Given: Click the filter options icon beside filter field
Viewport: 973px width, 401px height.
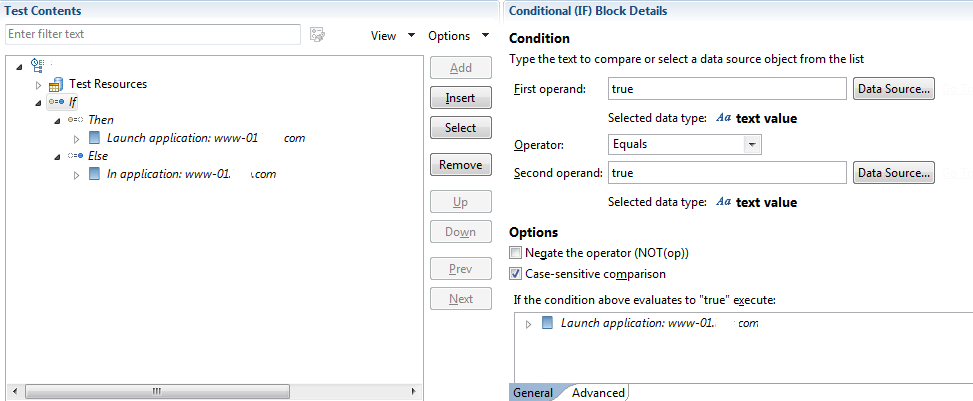Looking at the screenshot, I should [318, 35].
